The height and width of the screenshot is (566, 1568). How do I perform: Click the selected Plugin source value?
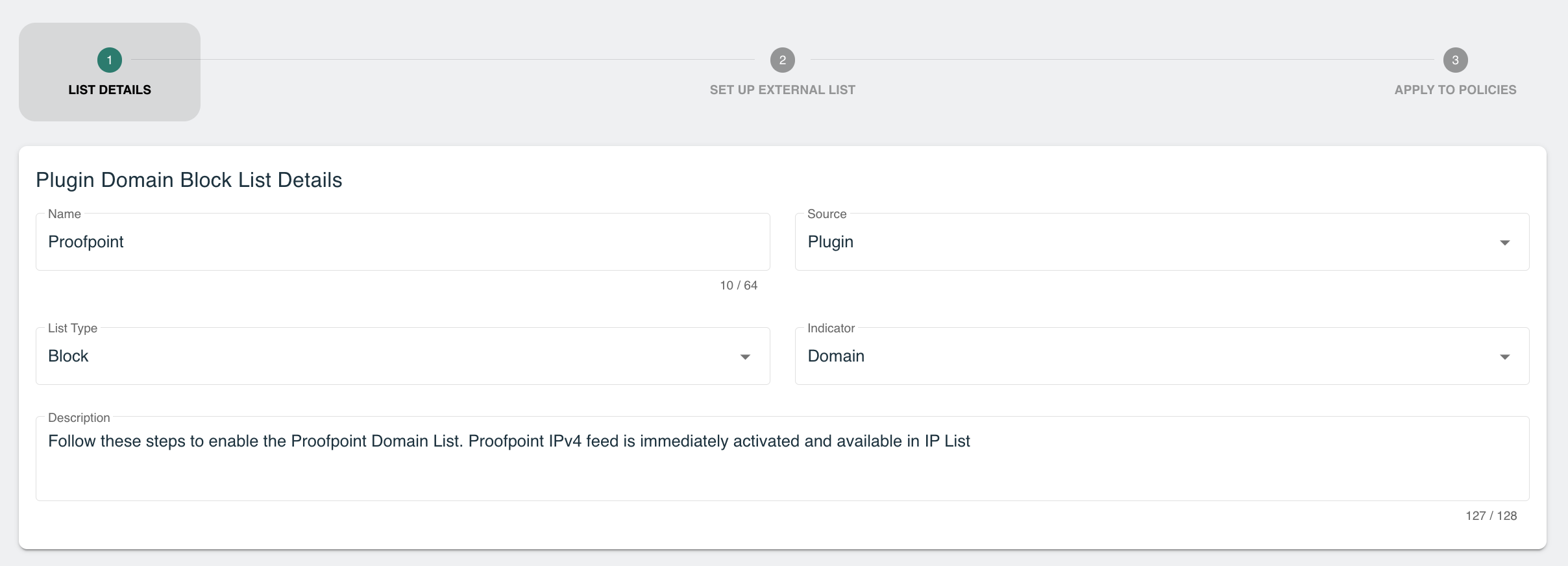point(830,242)
